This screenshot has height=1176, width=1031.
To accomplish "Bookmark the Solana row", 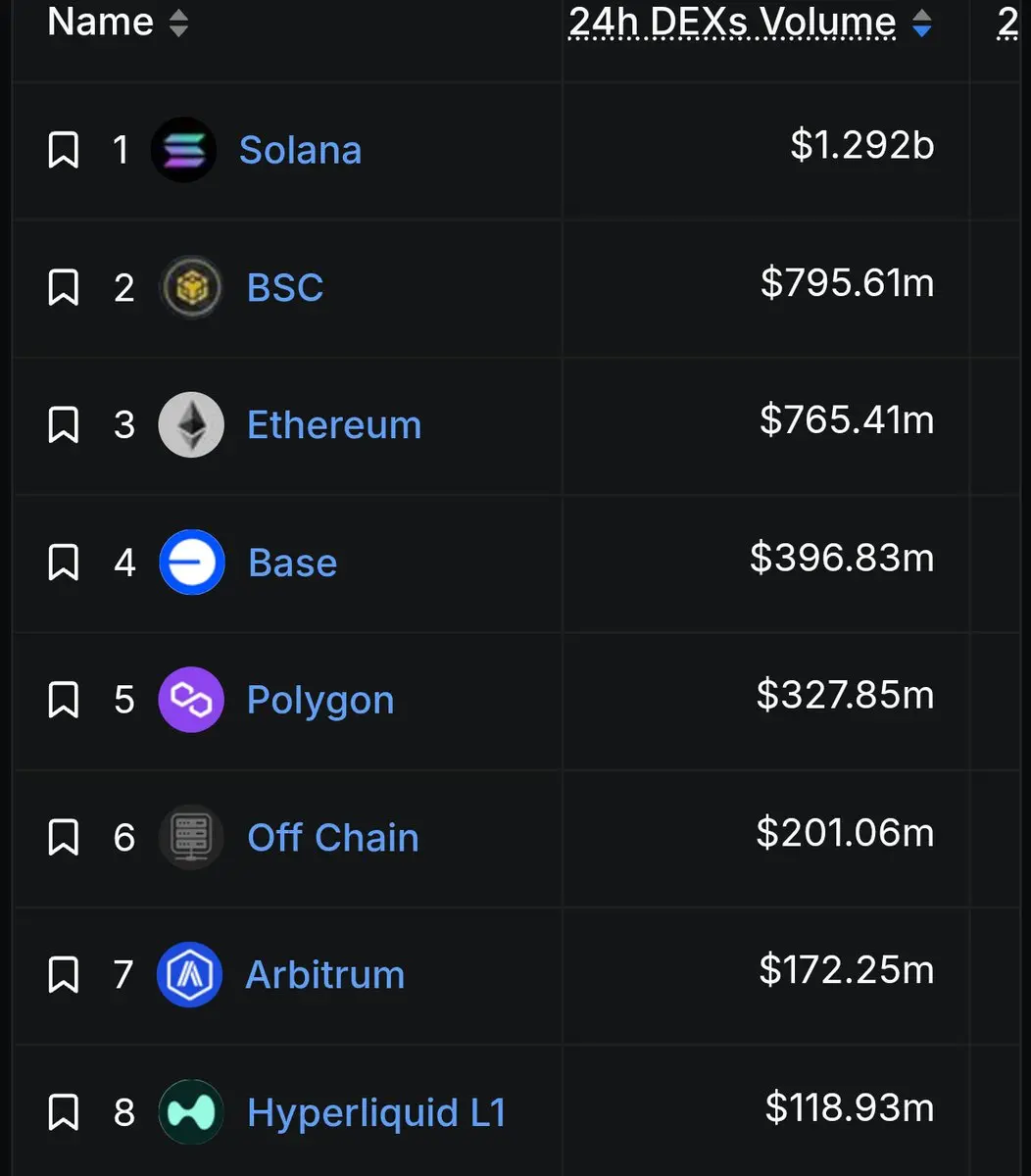I will (64, 151).
